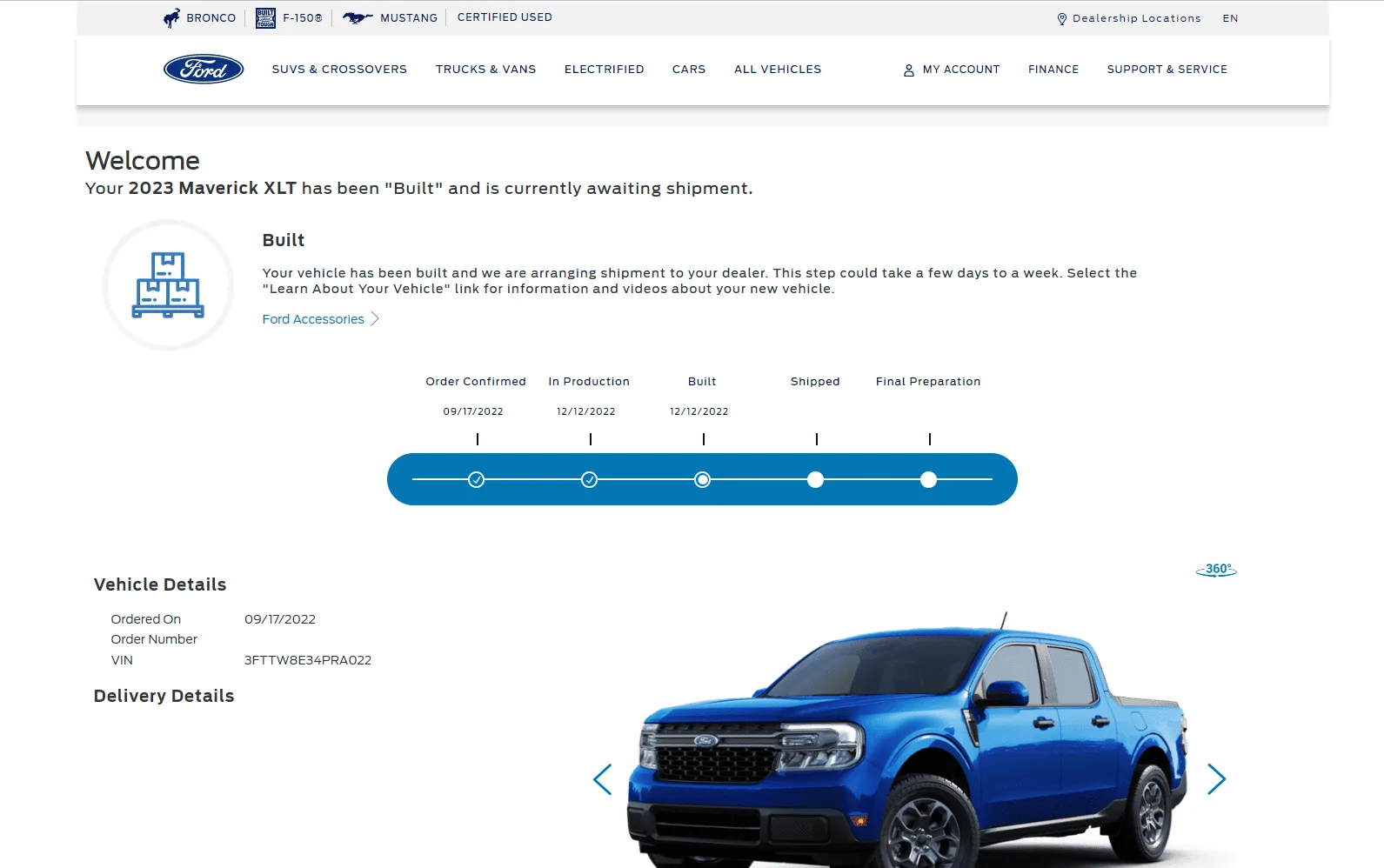
Task: Click the Vehicle Details heading
Action: (x=160, y=584)
